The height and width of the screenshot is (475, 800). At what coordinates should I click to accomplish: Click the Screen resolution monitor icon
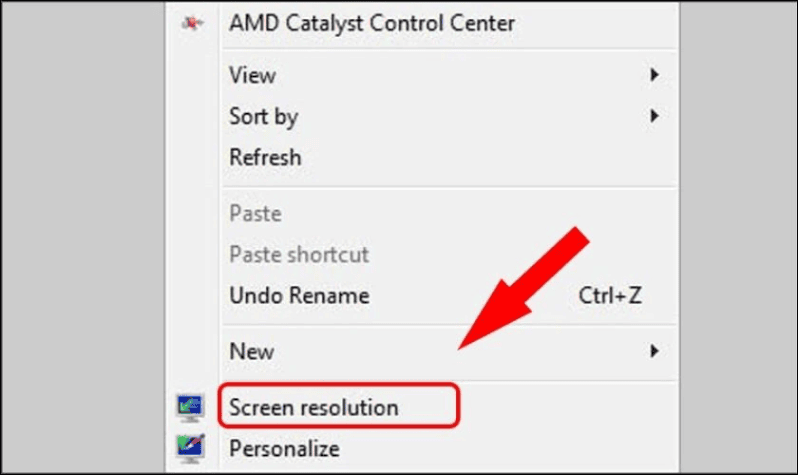189,407
